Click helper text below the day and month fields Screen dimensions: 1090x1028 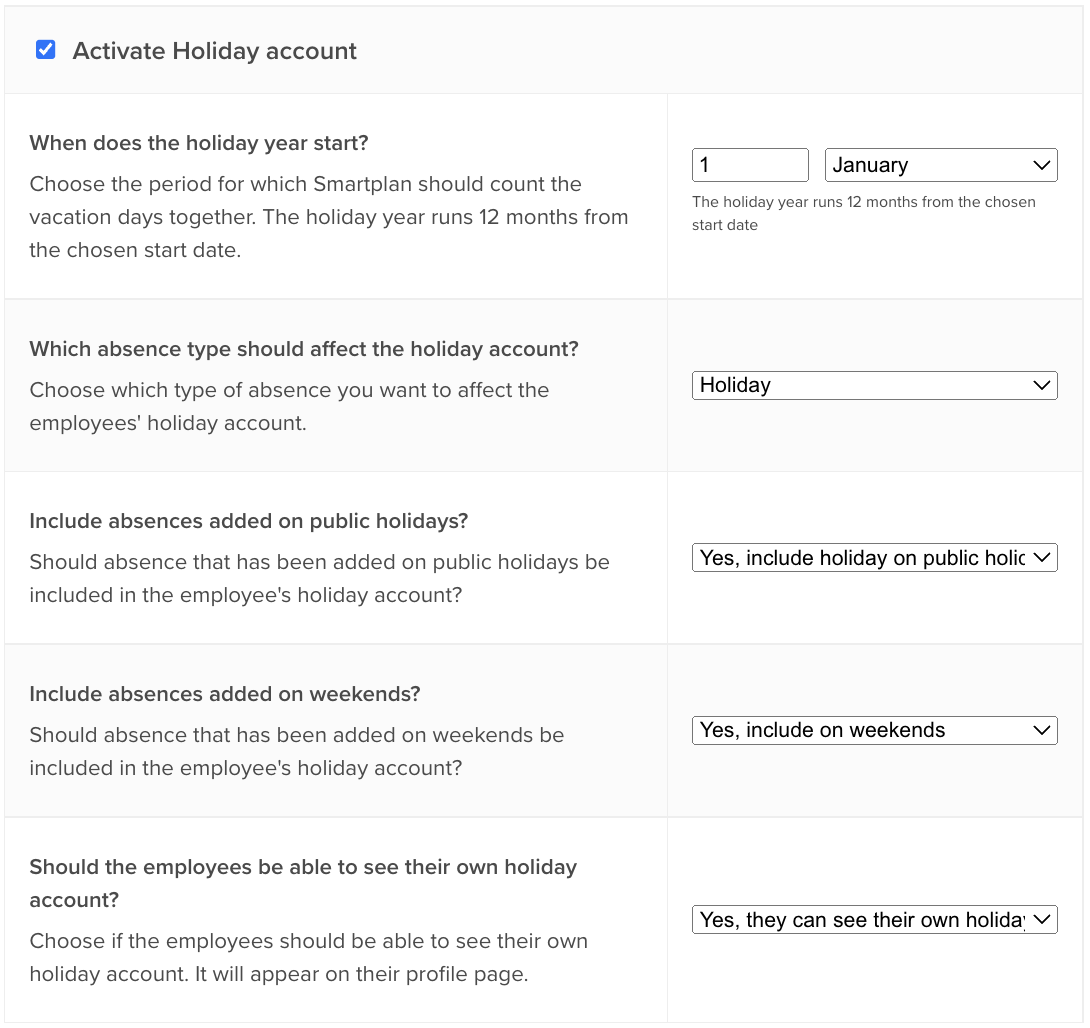(863, 213)
